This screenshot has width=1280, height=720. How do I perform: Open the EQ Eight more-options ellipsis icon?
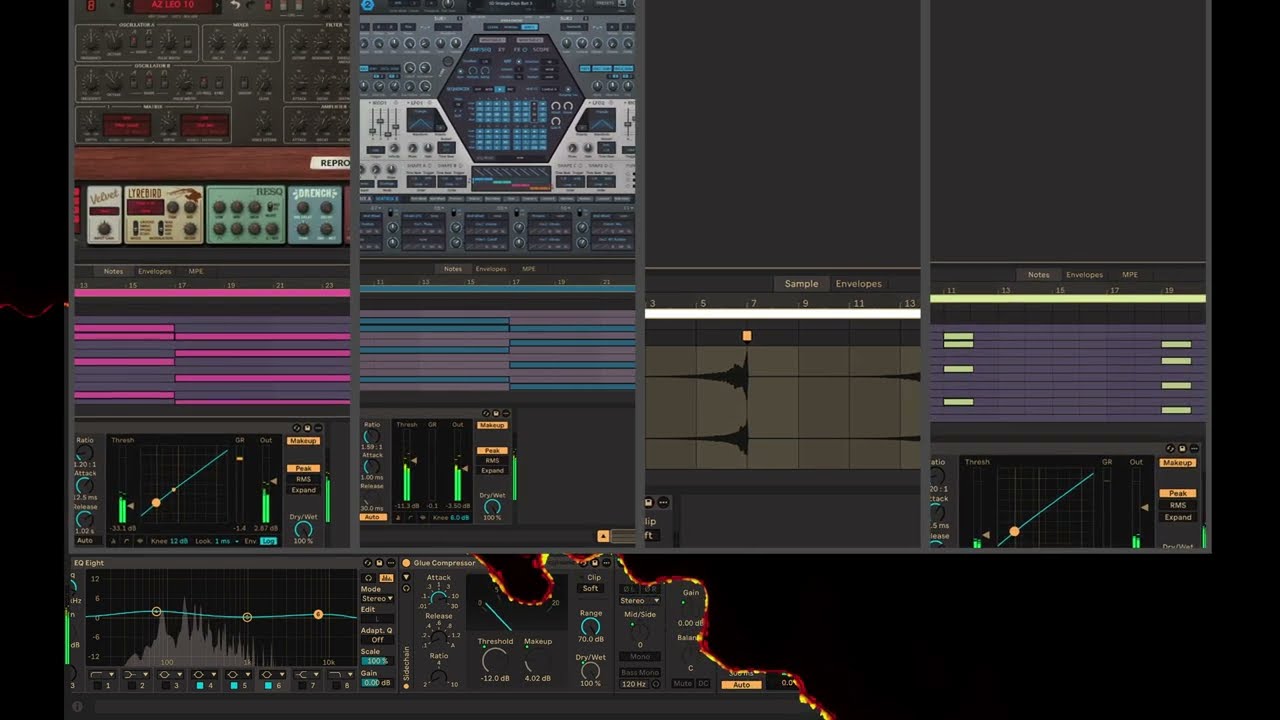point(391,563)
